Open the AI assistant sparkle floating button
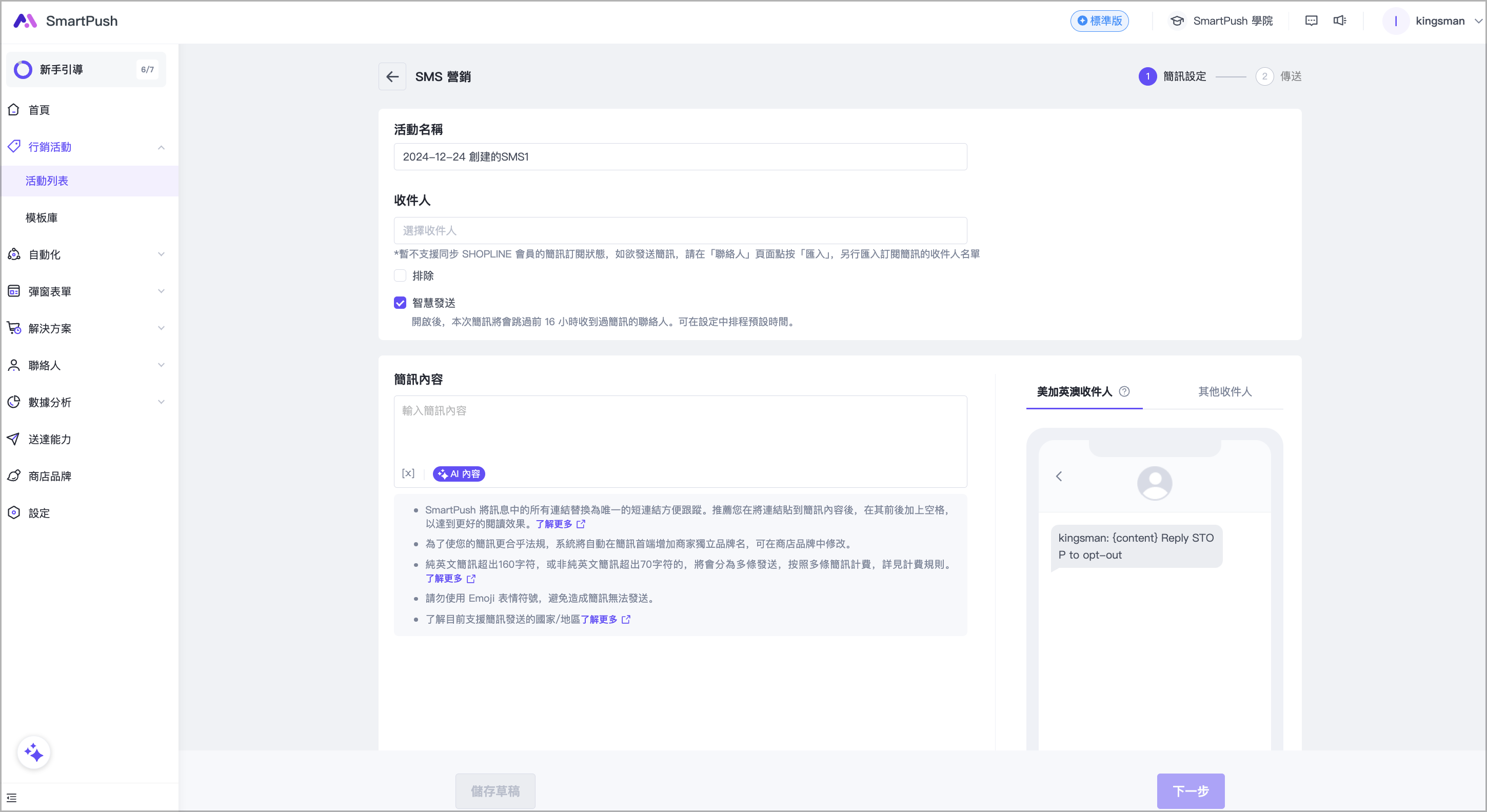Viewport: 1487px width, 812px height. pyautogui.click(x=33, y=752)
